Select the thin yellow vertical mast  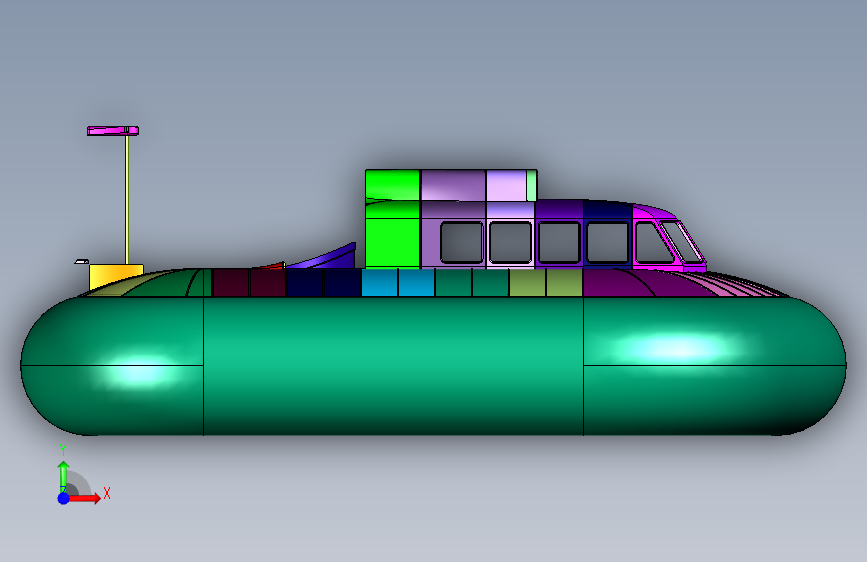127,200
